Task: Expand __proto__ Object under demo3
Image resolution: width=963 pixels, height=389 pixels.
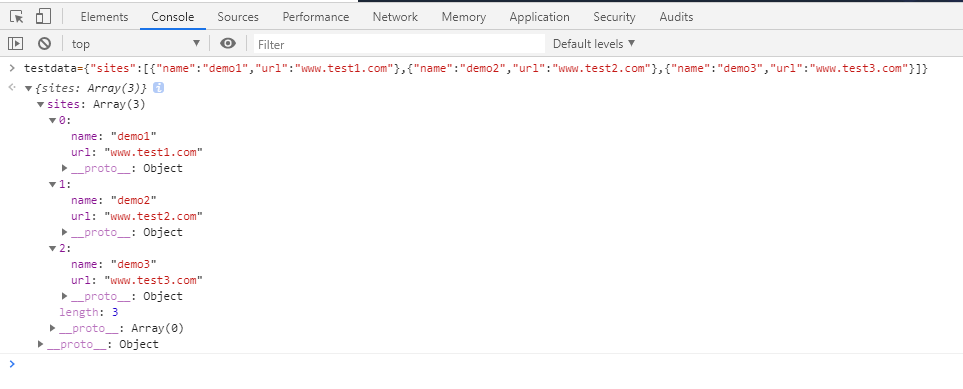Action: point(64,296)
